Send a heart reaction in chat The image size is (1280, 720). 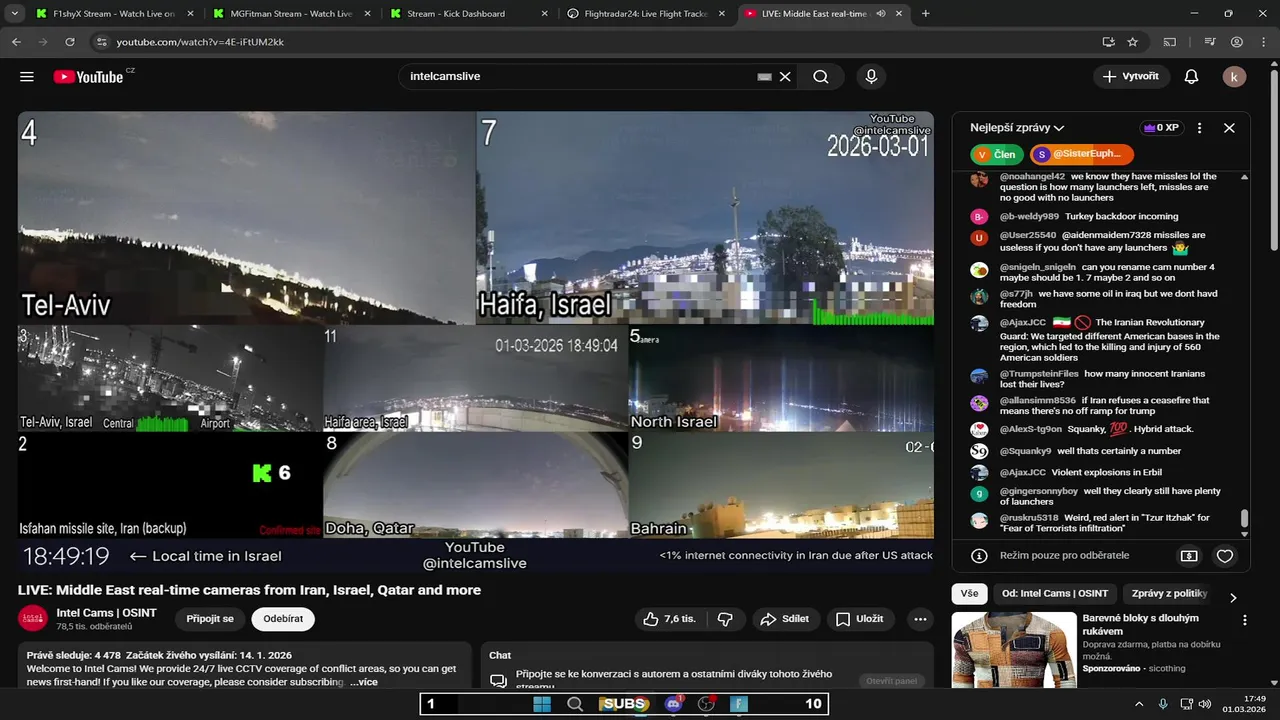[x=1225, y=556]
